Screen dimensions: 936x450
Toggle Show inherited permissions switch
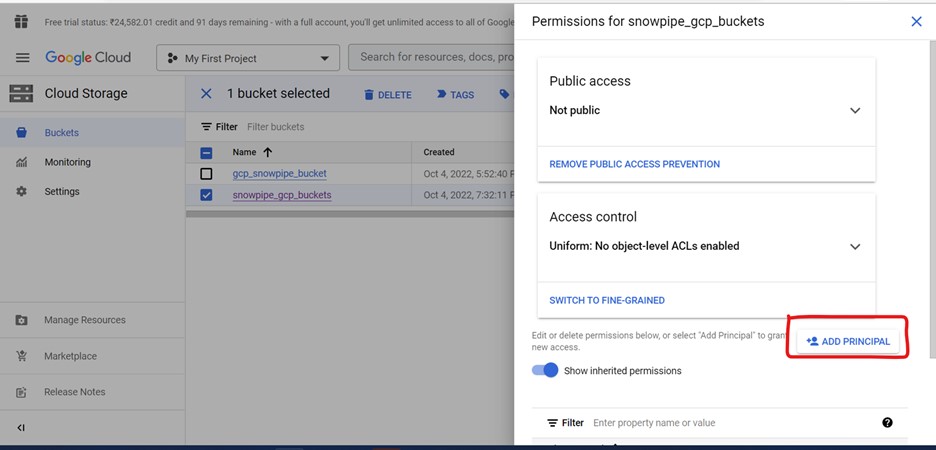point(546,370)
